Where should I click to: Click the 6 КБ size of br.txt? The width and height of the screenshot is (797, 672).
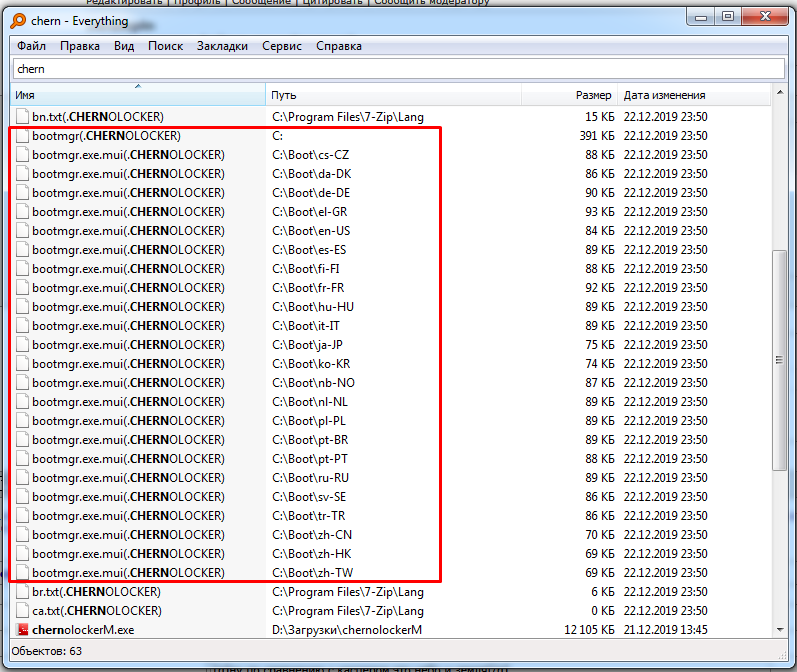[x=603, y=592]
